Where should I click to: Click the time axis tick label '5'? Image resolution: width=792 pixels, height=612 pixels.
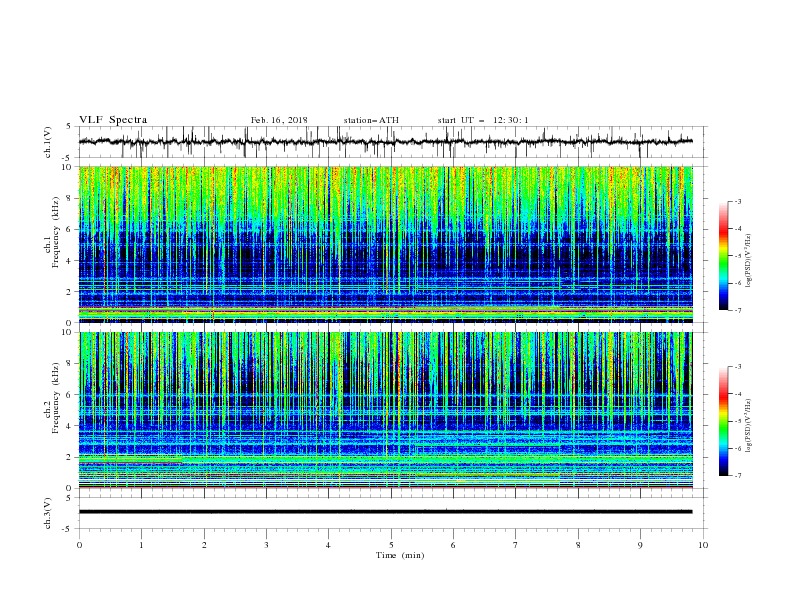[391, 545]
